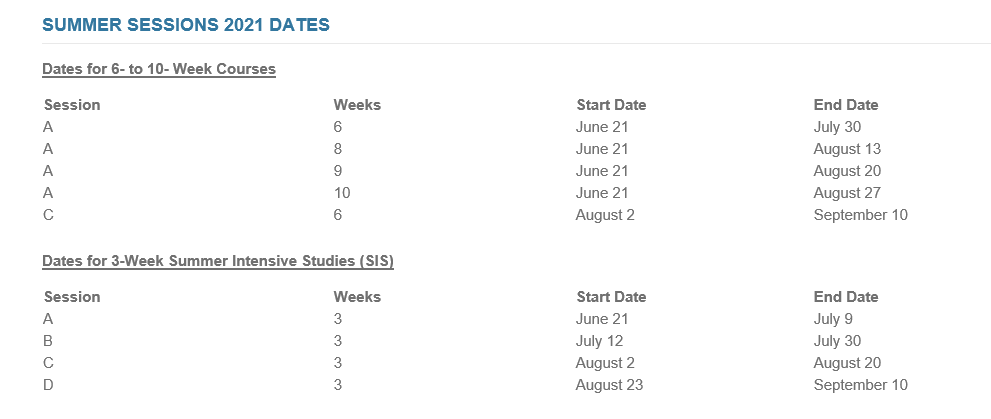Click Start Date header in the SIS table
The height and width of the screenshot is (419, 991).
tap(611, 297)
